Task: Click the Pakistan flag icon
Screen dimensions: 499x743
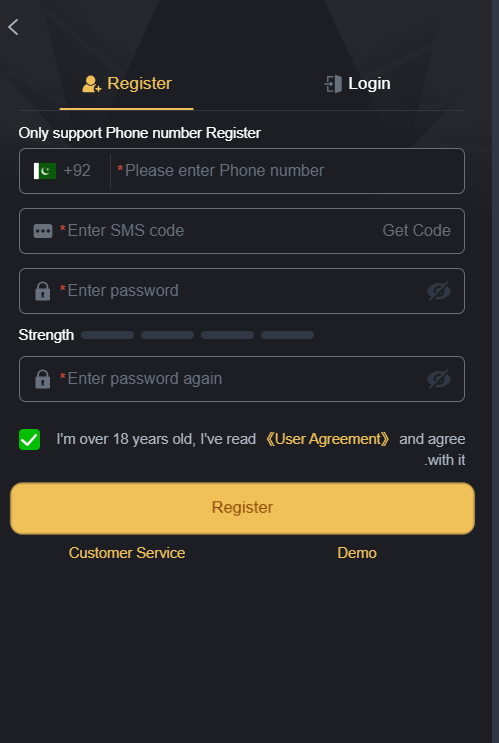Action: pos(45,171)
